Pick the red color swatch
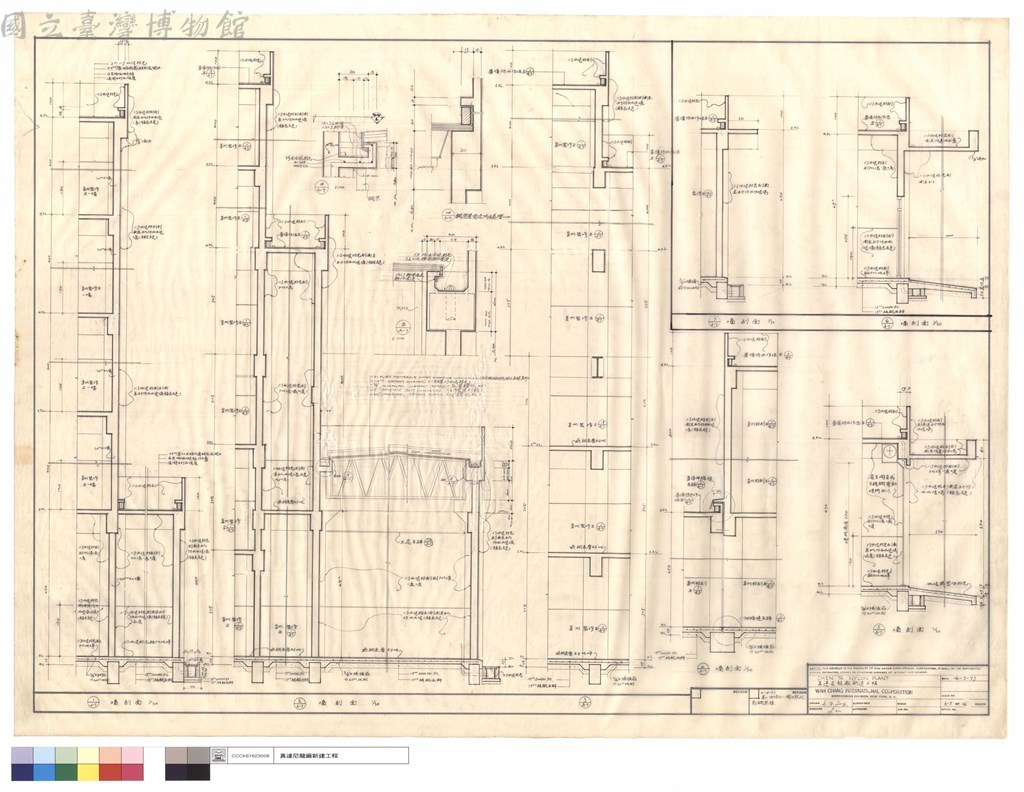 coord(110,772)
